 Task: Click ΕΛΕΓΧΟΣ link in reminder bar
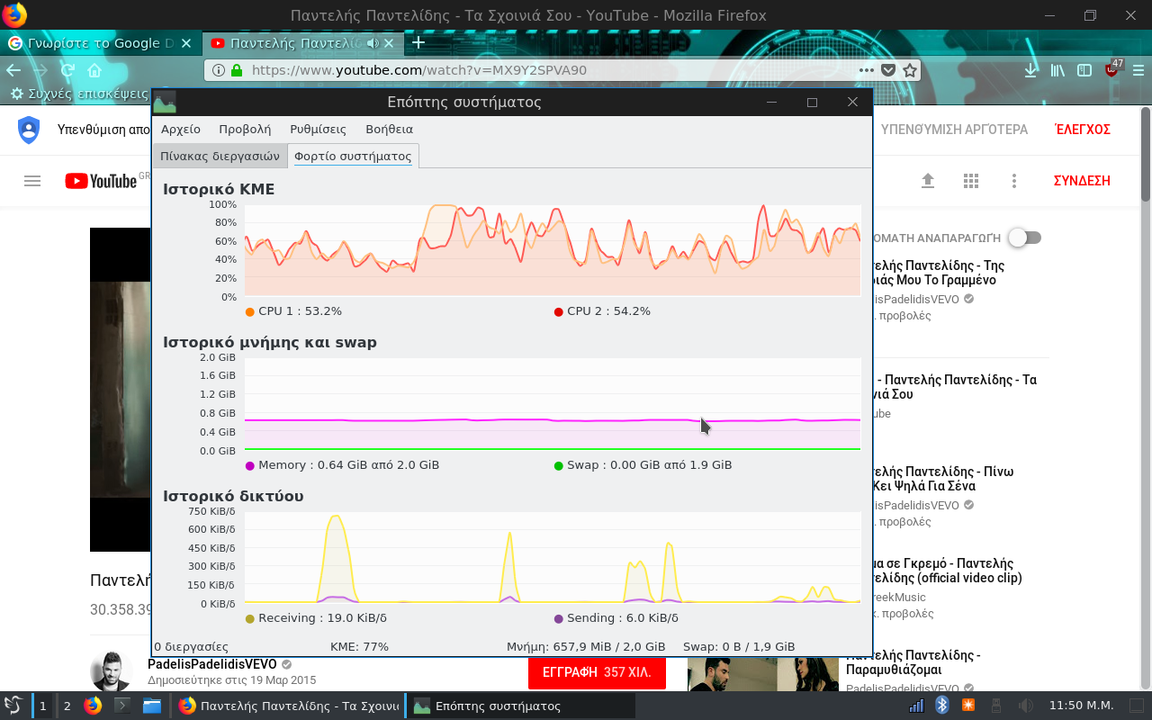[x=1082, y=129]
